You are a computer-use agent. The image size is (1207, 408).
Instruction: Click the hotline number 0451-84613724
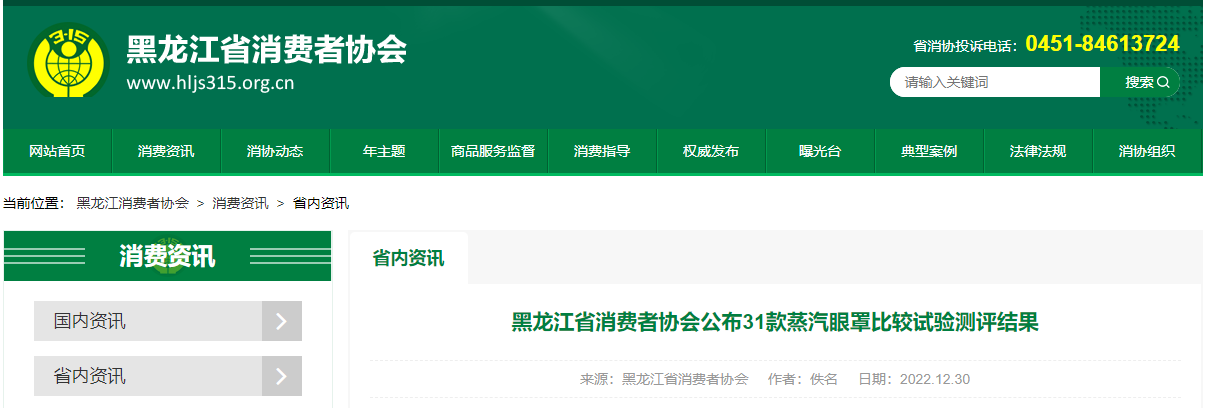click(x=1102, y=44)
